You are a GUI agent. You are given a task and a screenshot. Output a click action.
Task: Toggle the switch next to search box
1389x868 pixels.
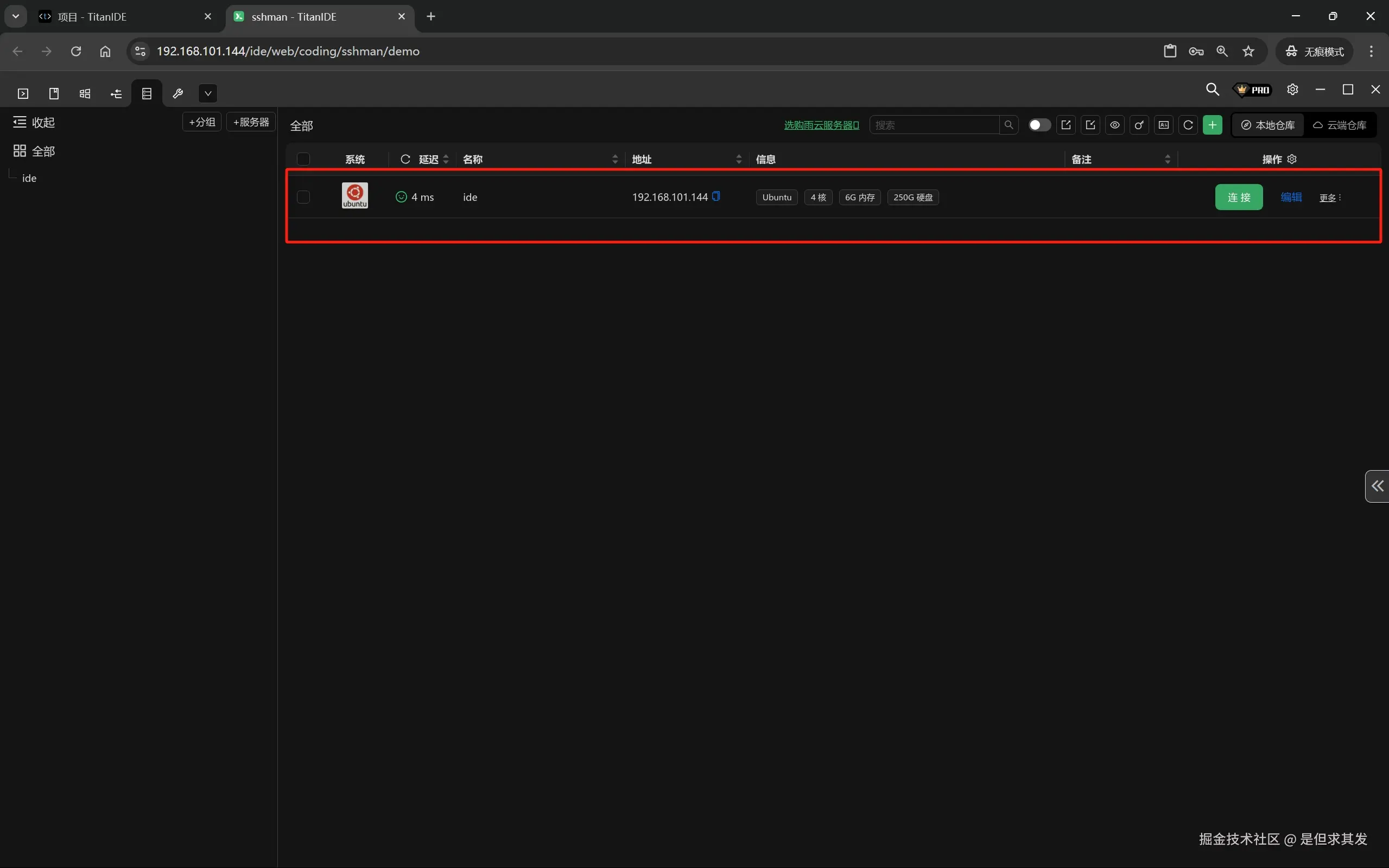[1039, 125]
